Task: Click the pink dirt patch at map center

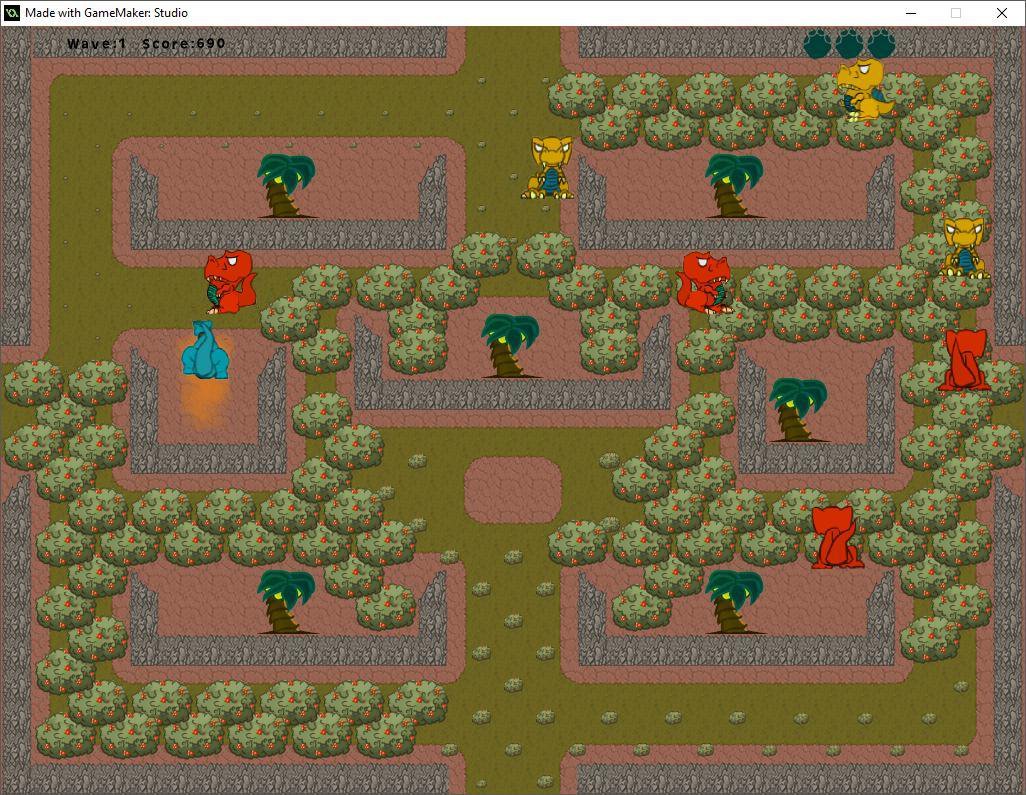Action: point(513,490)
